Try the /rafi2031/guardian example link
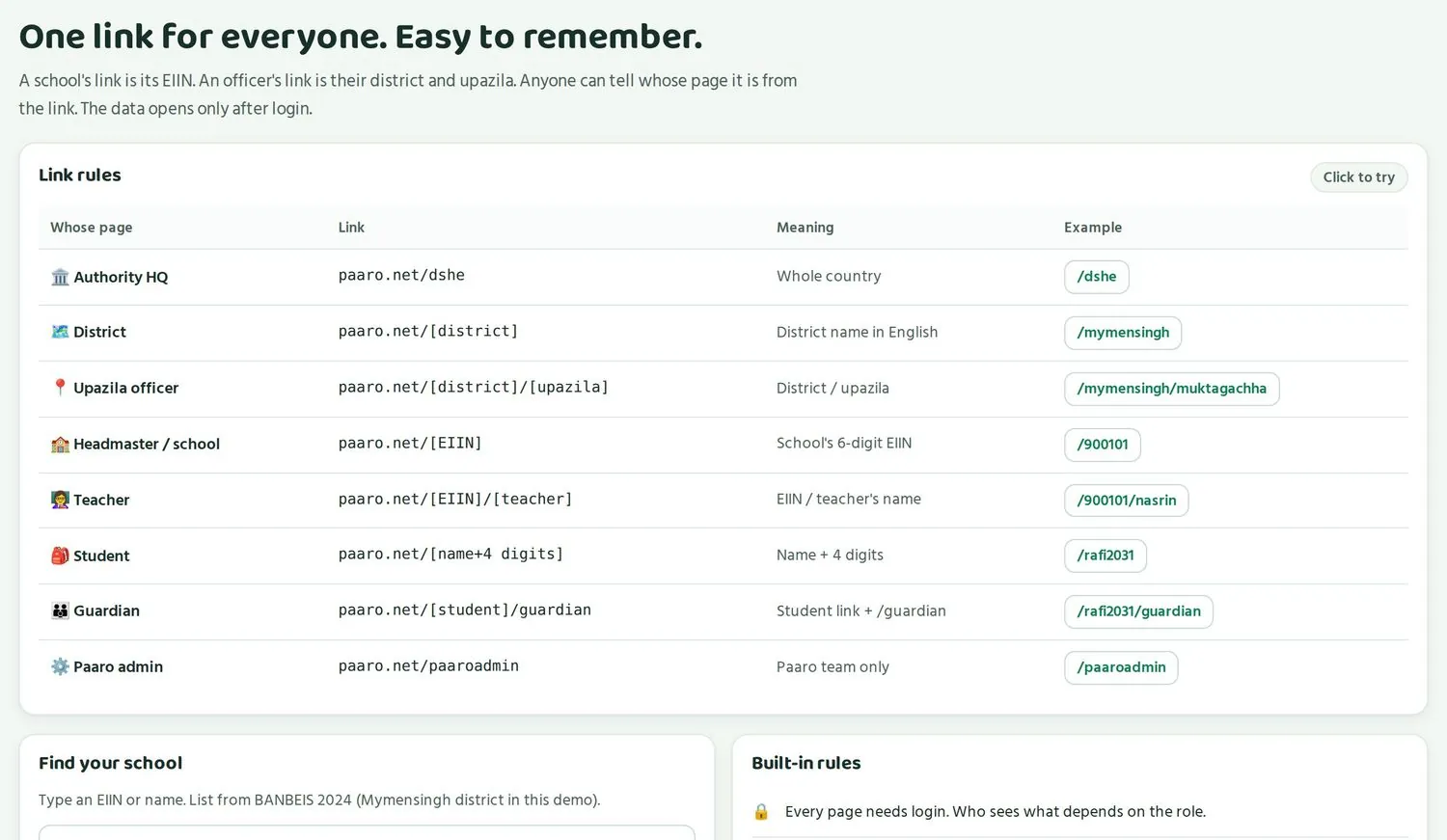Image resolution: width=1447 pixels, height=840 pixels. coord(1139,611)
